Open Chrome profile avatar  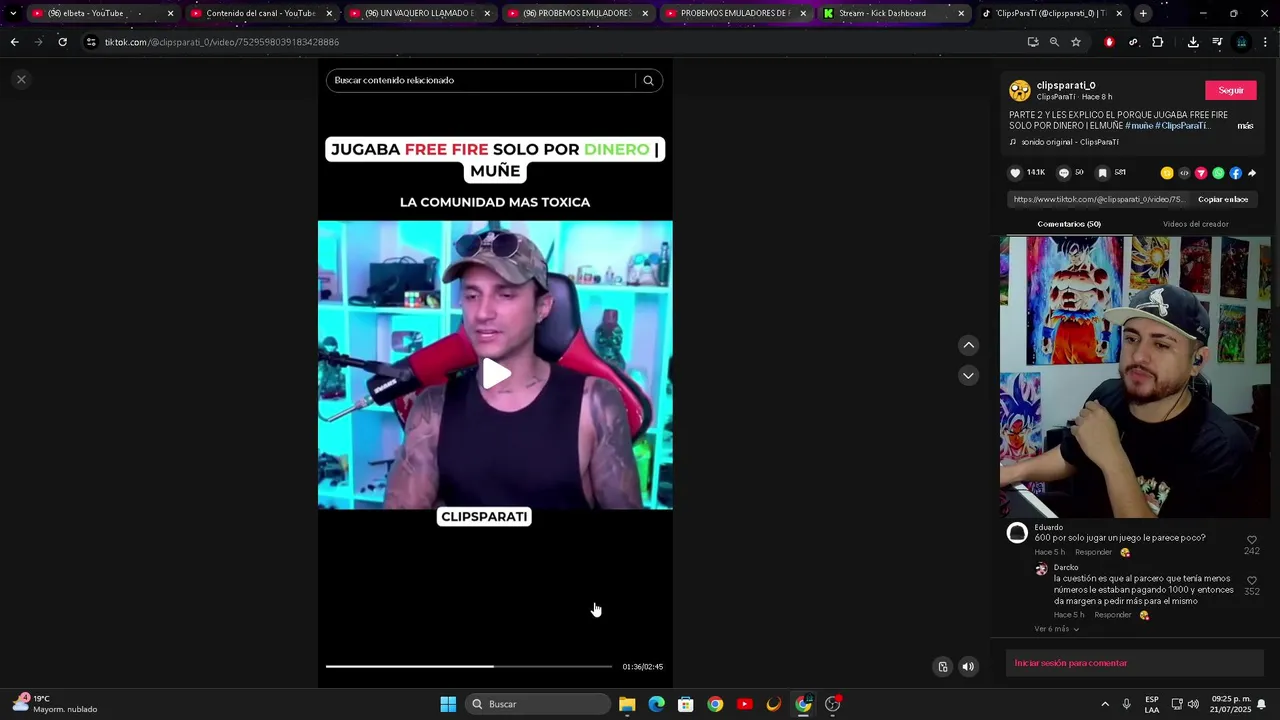pyautogui.click(x=1241, y=42)
